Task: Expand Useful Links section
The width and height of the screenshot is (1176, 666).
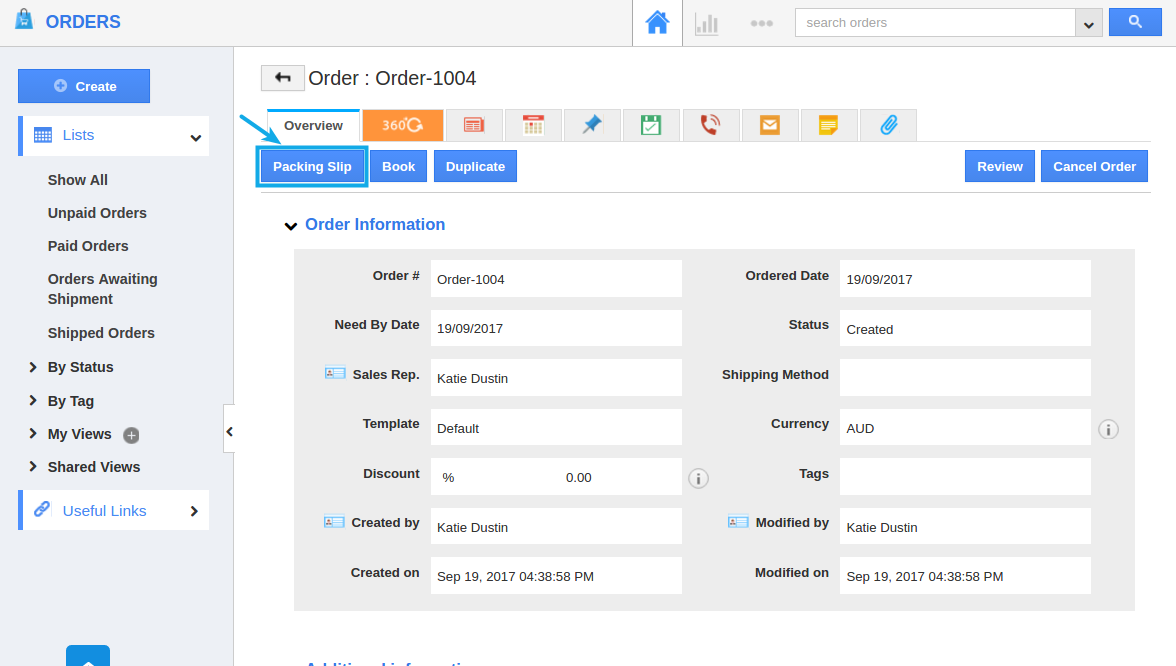Action: click(194, 511)
